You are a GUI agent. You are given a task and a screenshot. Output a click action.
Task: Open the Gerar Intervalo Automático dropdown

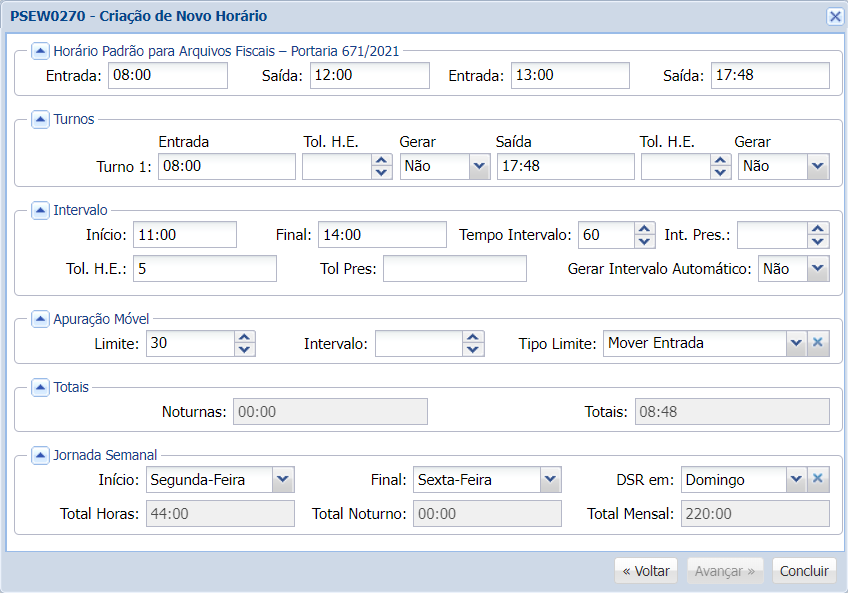[816, 268]
